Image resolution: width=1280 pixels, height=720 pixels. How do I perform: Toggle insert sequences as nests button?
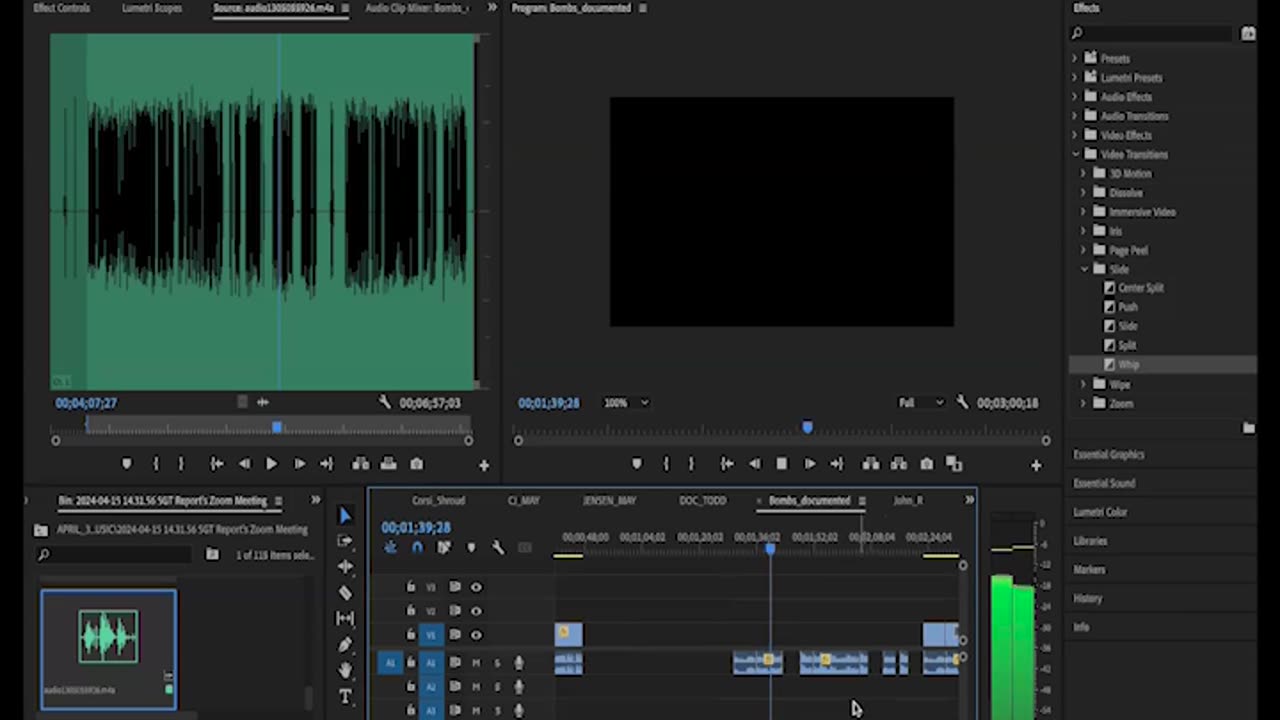(x=390, y=548)
